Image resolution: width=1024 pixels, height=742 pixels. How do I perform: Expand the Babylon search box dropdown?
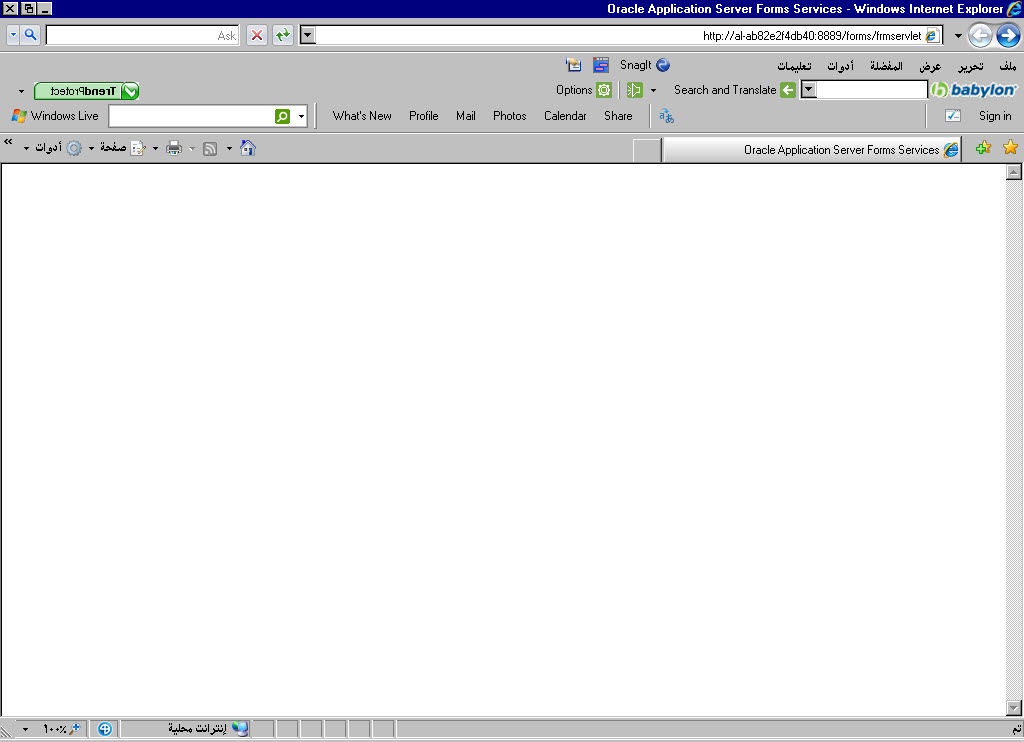(809, 90)
